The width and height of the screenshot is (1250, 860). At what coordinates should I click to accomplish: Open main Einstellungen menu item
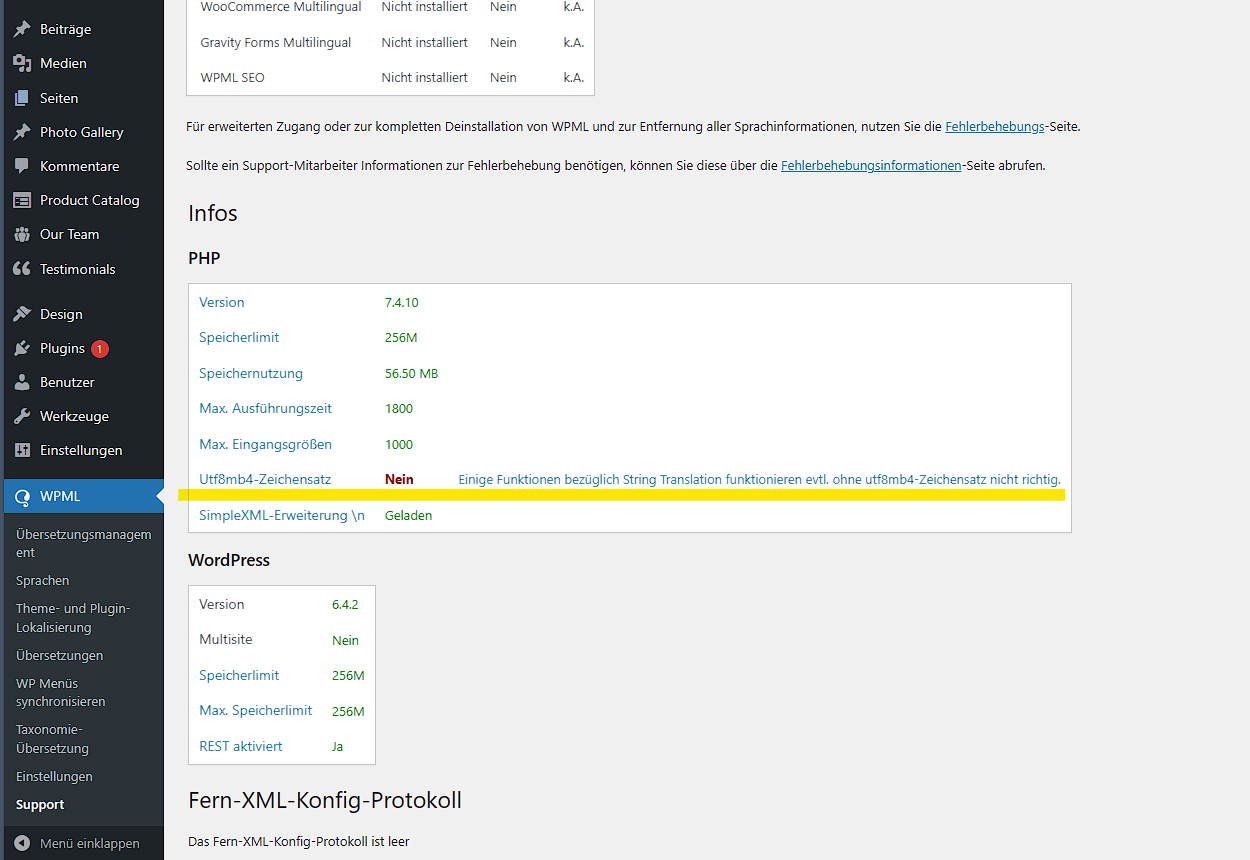point(82,450)
